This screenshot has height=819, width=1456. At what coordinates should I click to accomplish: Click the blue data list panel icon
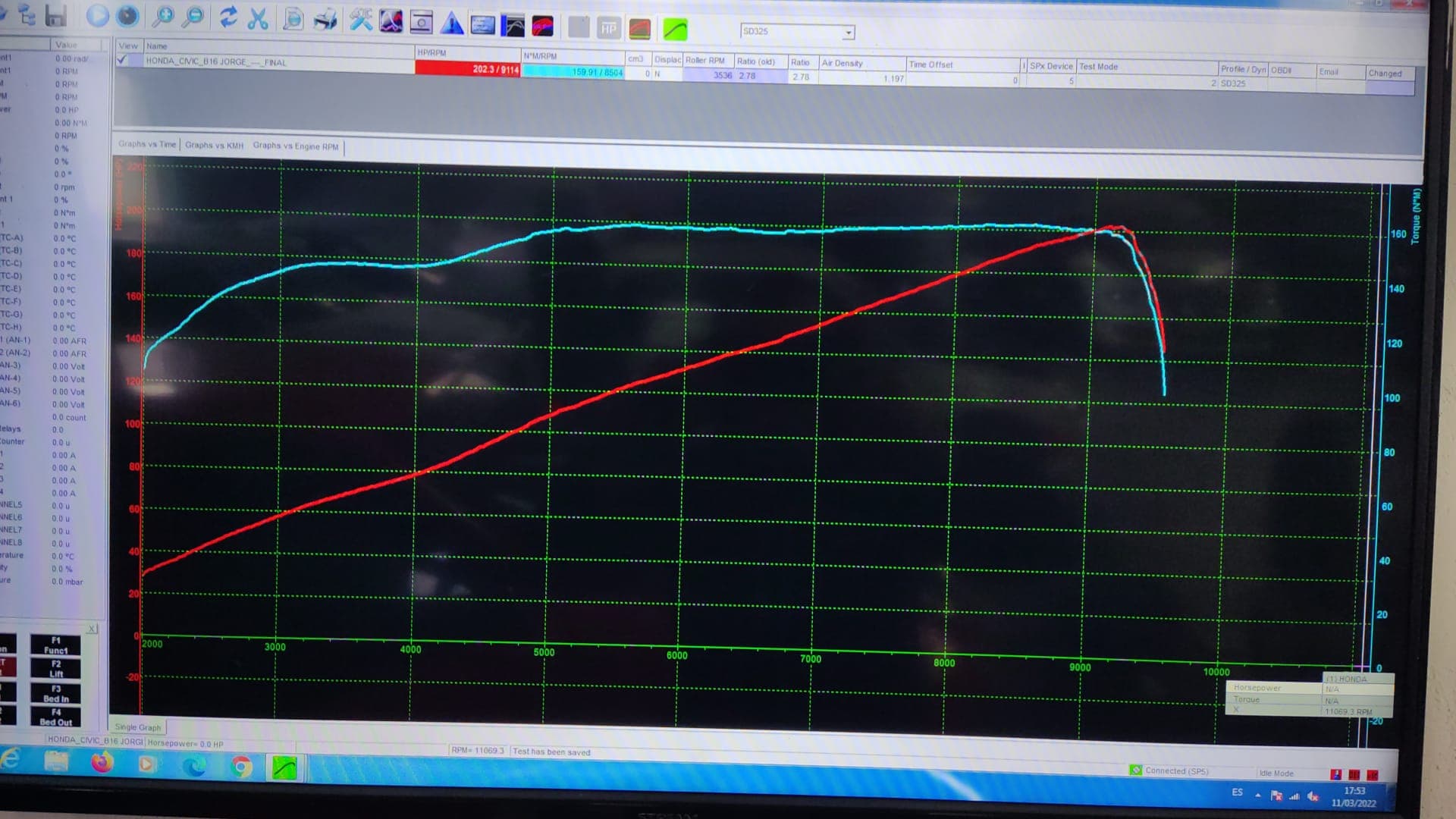(x=482, y=25)
